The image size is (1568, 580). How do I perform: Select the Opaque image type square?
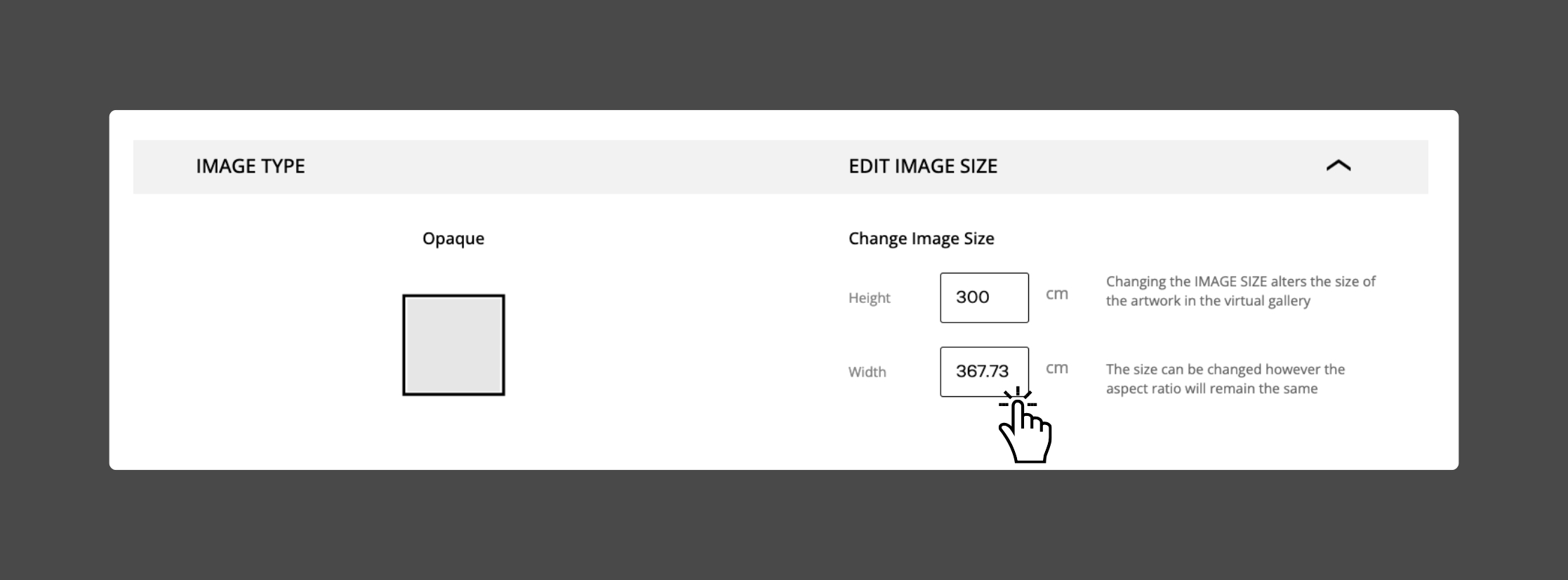tap(453, 345)
